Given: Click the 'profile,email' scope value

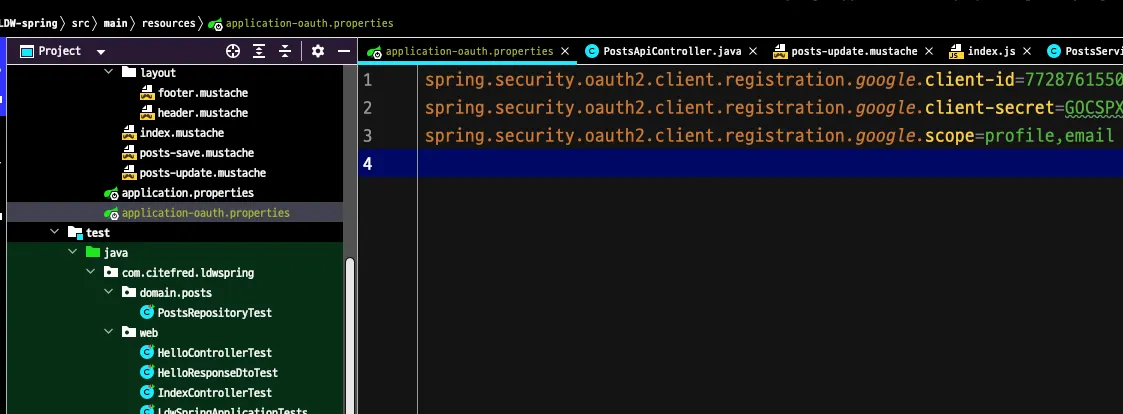Looking at the screenshot, I should 1049,135.
